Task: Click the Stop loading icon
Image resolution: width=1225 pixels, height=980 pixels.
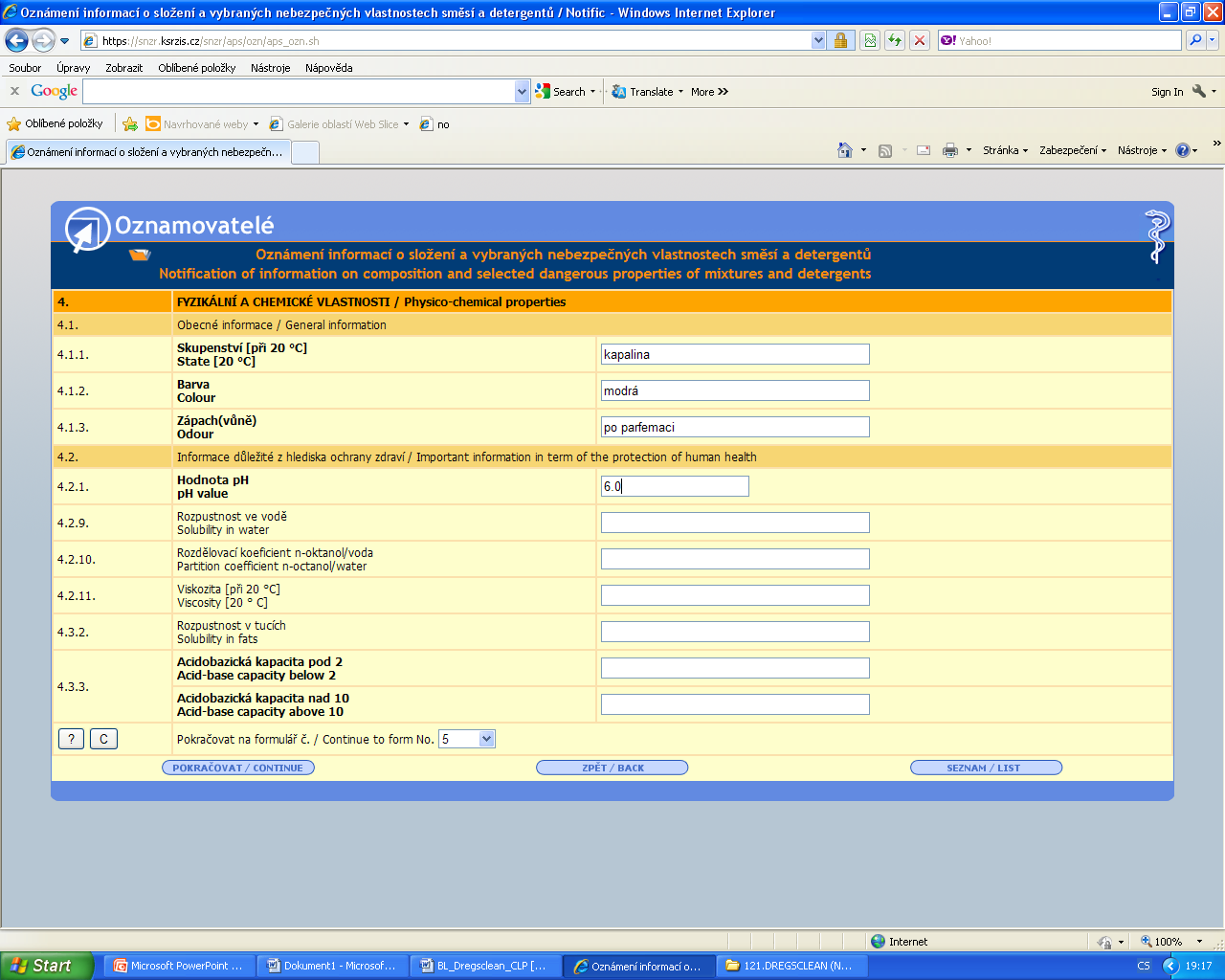Action: [920, 40]
